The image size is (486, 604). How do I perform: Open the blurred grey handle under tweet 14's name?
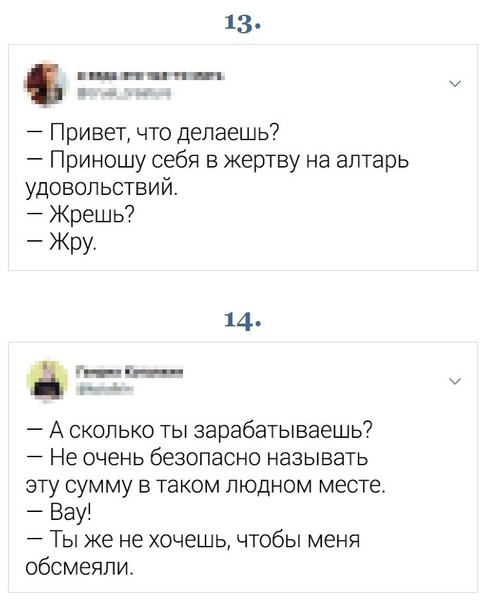(105, 390)
